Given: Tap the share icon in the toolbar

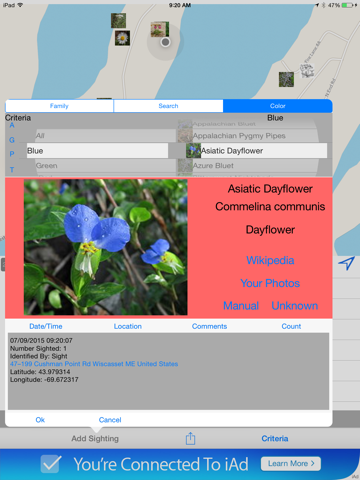Looking at the screenshot, I should coord(190,438).
